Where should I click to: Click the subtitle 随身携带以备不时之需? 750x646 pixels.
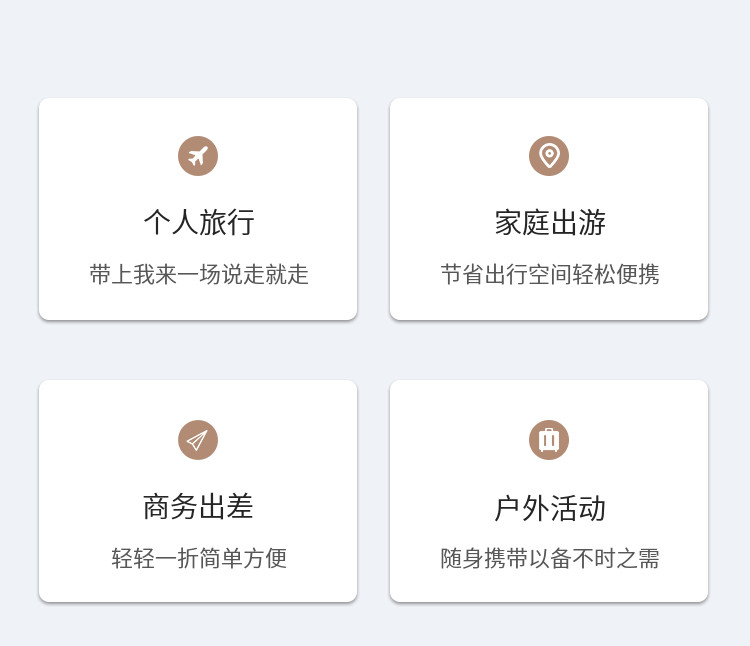point(550,558)
